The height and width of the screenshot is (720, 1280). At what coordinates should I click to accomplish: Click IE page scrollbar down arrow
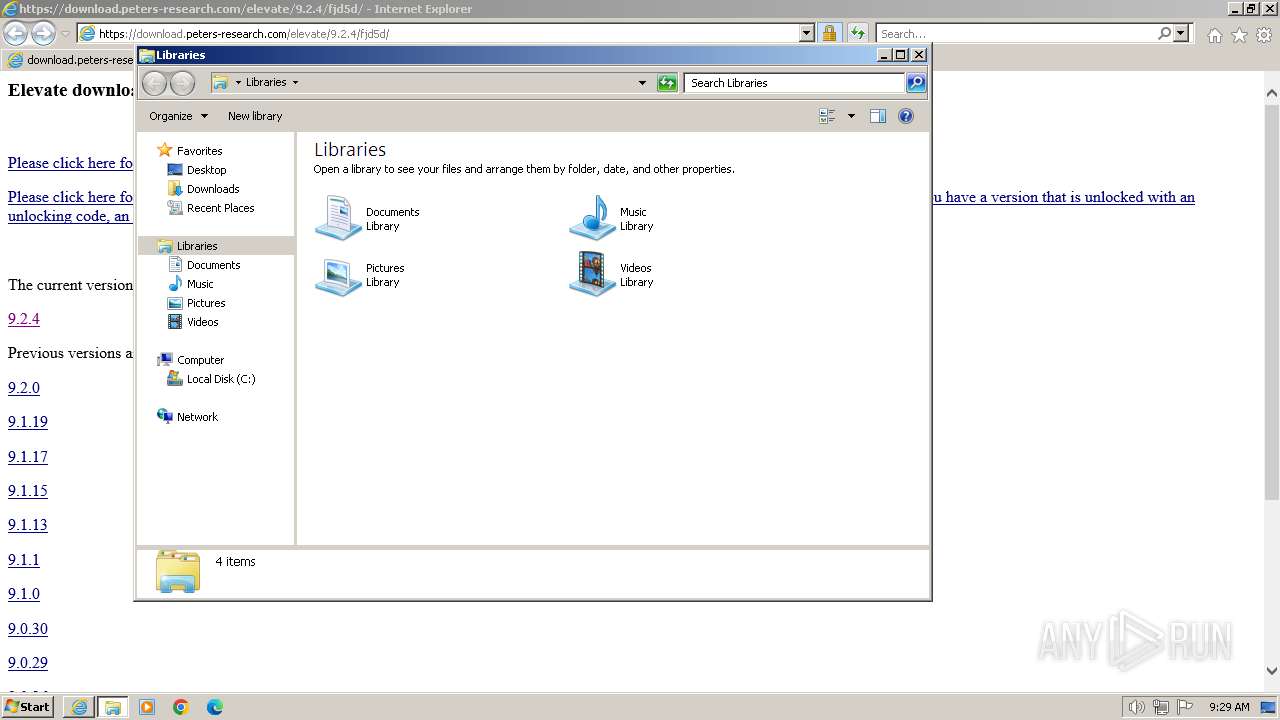[x=1272, y=671]
